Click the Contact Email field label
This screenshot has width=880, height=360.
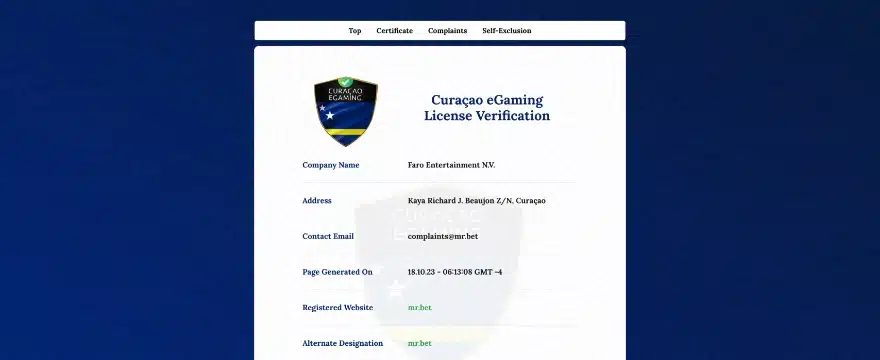328,236
